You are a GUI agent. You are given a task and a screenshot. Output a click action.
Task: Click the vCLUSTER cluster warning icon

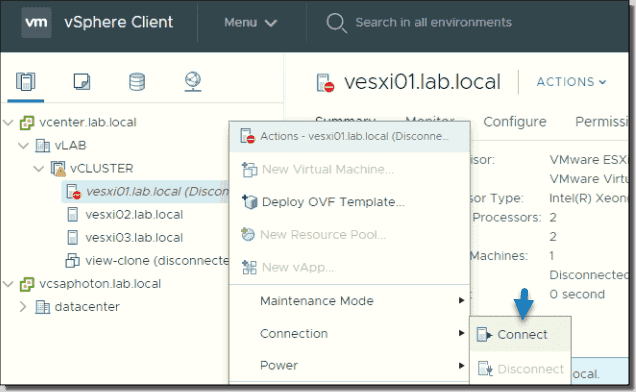point(58,168)
